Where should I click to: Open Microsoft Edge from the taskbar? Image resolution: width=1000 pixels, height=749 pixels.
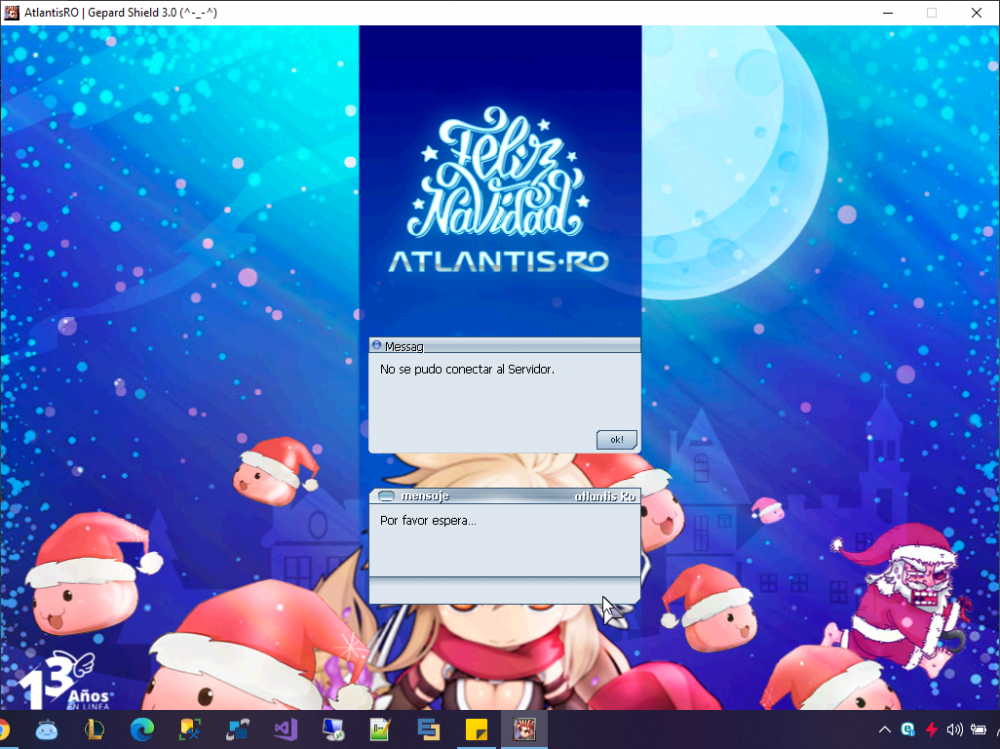tap(142, 730)
